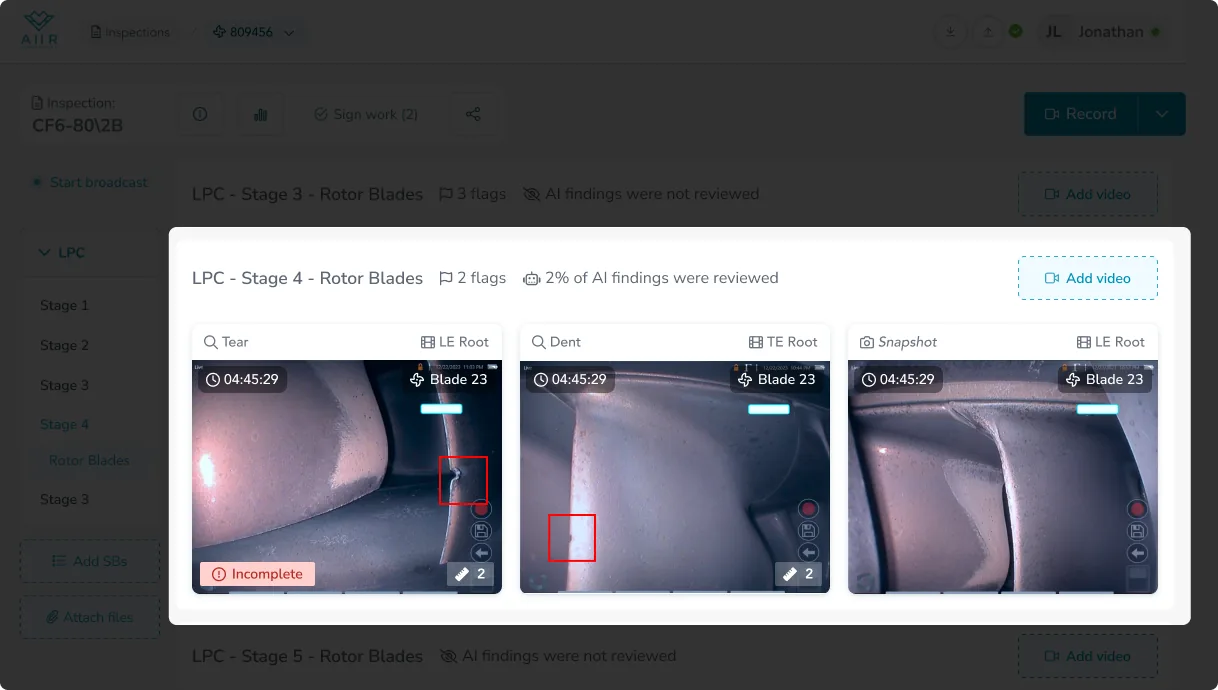This screenshot has height=690, width=1218.
Task: Click the Blade 23 tag on the Tear card
Action: coord(449,379)
